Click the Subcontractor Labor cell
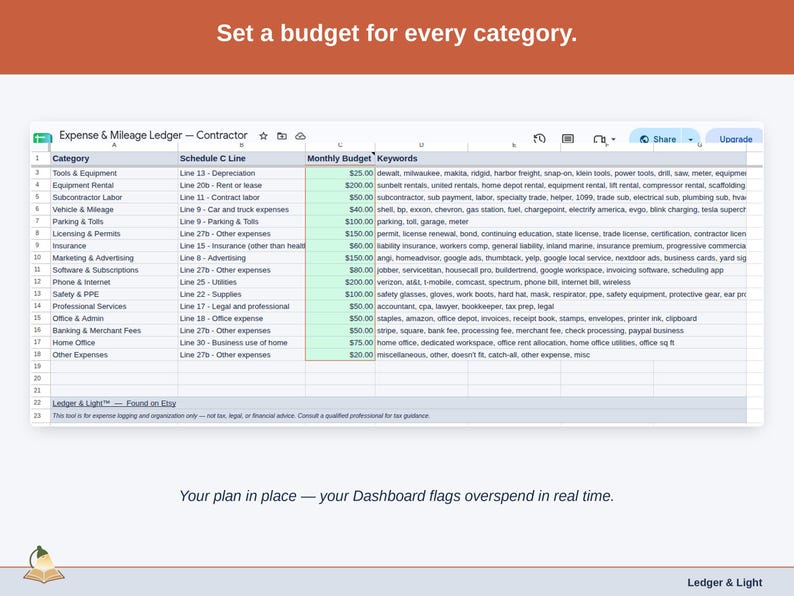 click(x=114, y=197)
